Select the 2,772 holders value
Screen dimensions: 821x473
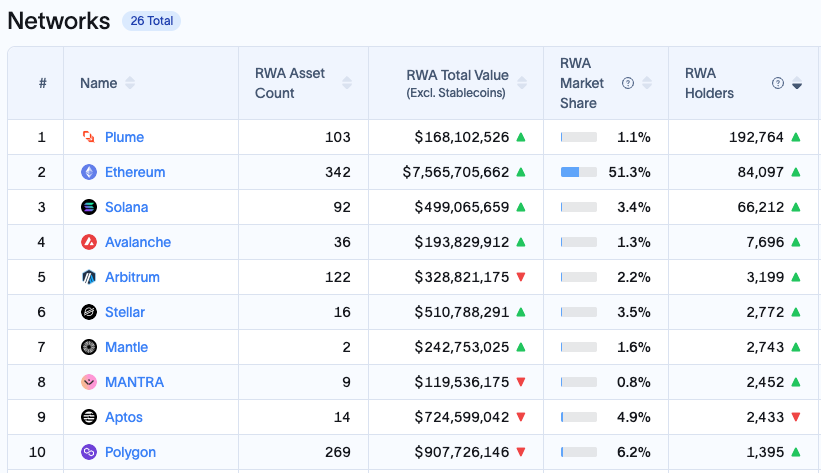(x=765, y=312)
